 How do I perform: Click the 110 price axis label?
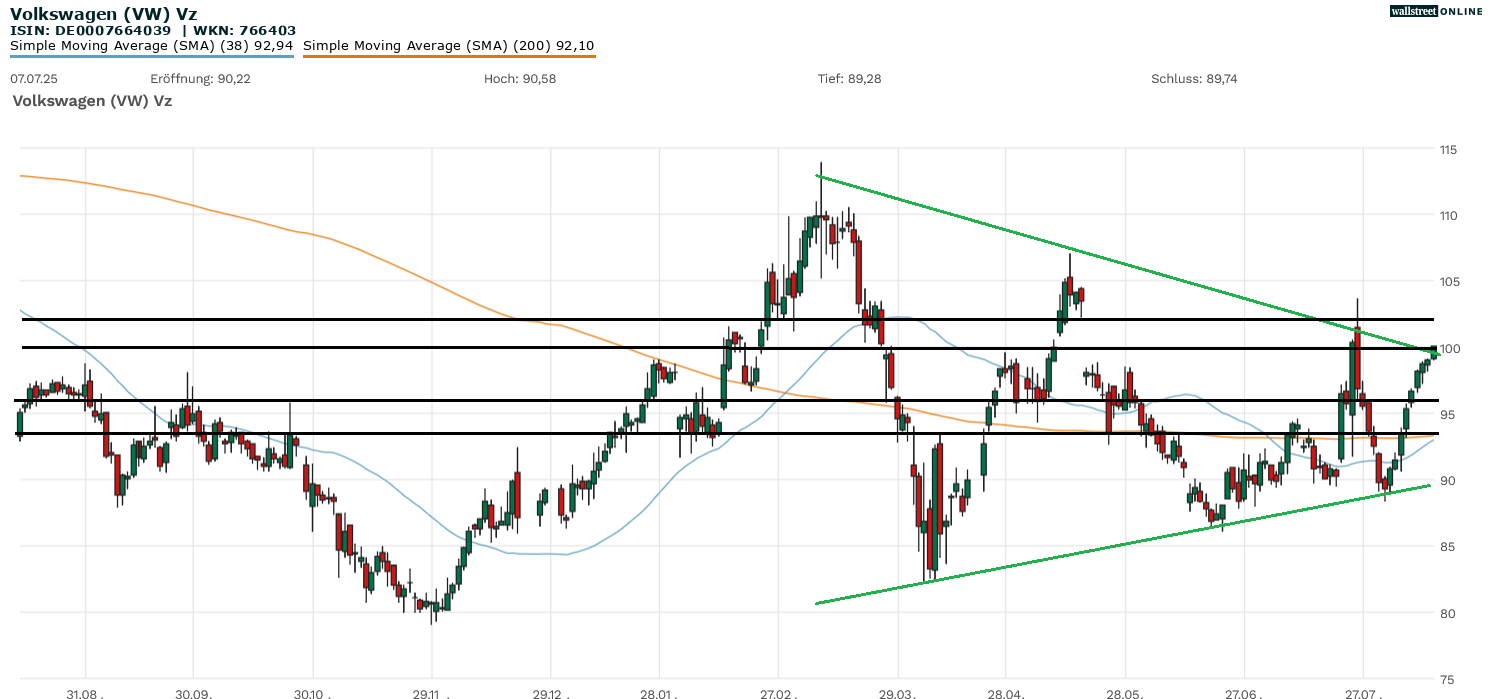(1448, 216)
